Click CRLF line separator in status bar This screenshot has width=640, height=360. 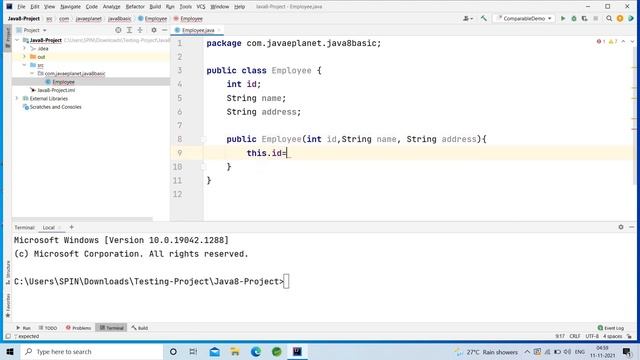[575, 336]
